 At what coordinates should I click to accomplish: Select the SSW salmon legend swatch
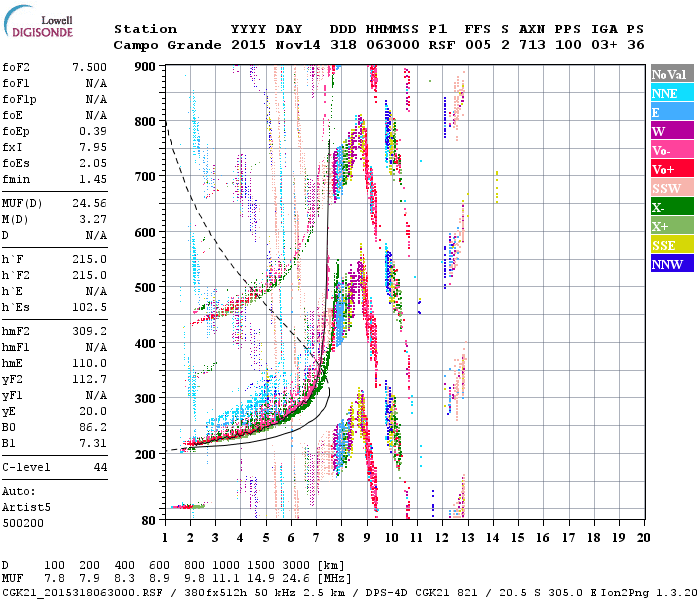tap(672, 188)
